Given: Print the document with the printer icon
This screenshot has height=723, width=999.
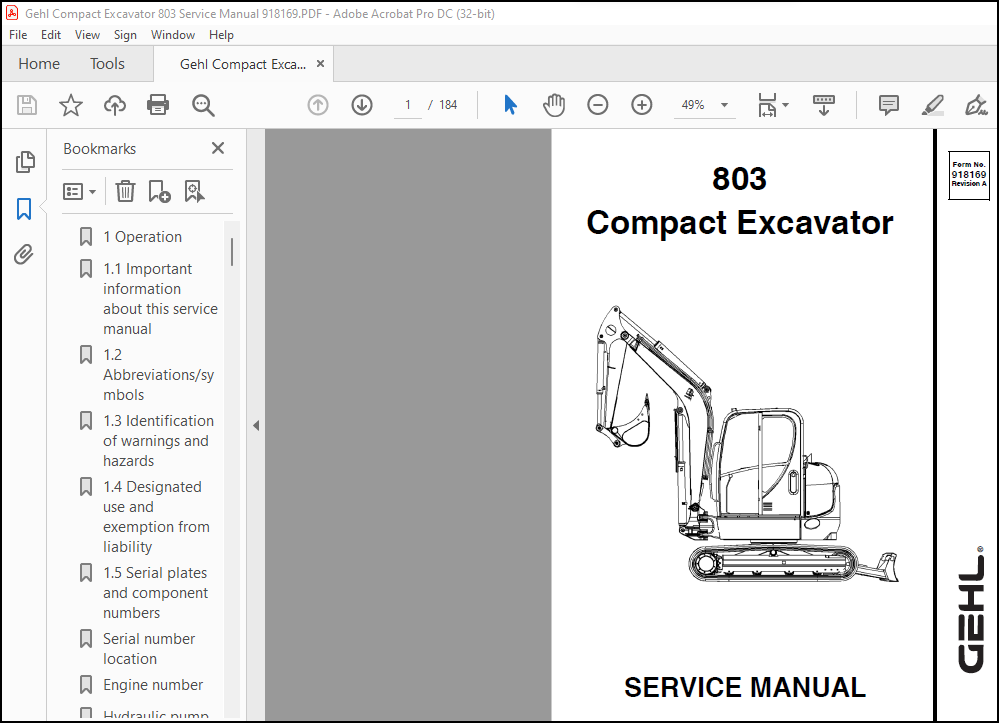Looking at the screenshot, I should click(158, 105).
